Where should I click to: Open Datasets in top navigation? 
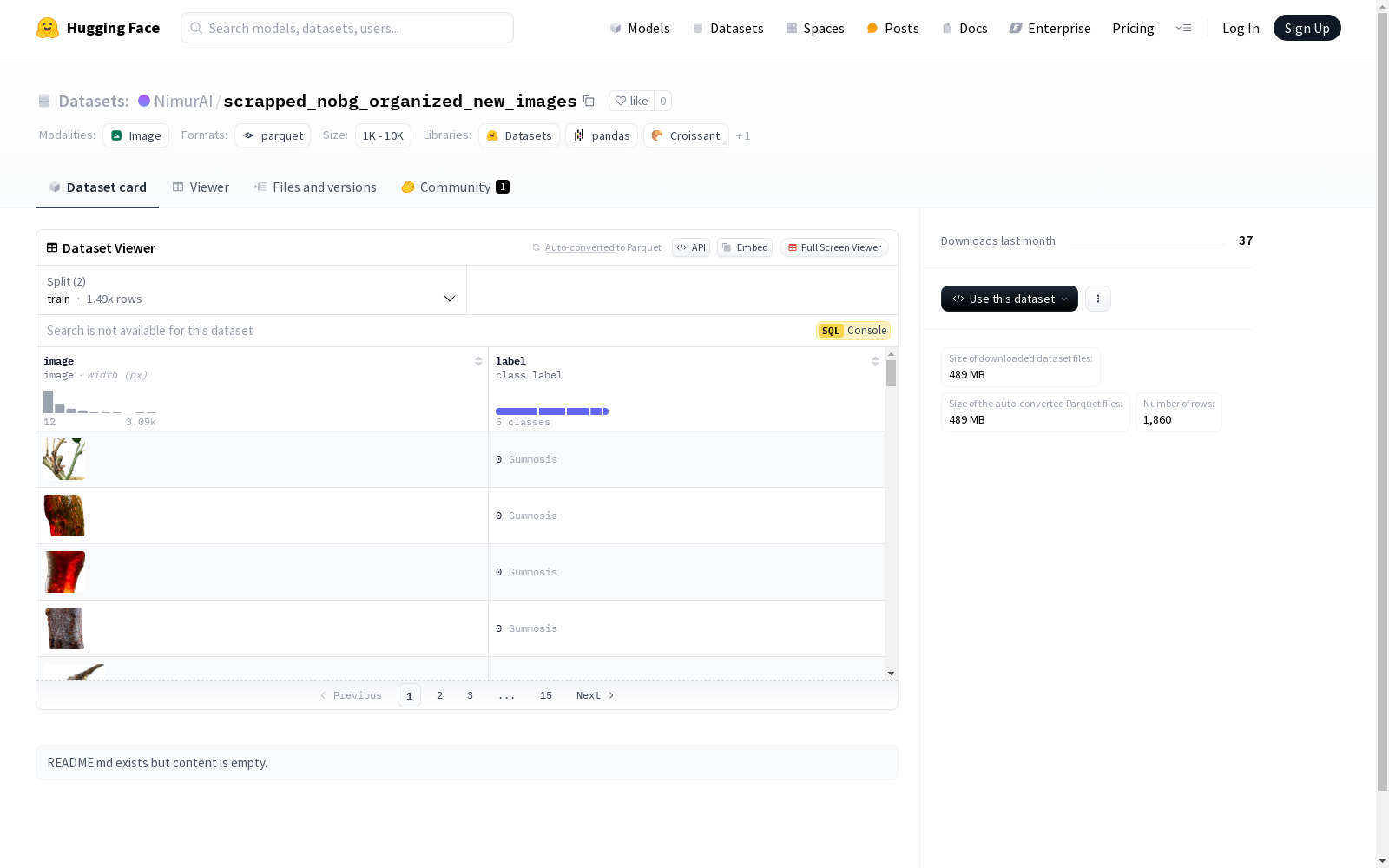point(727,28)
